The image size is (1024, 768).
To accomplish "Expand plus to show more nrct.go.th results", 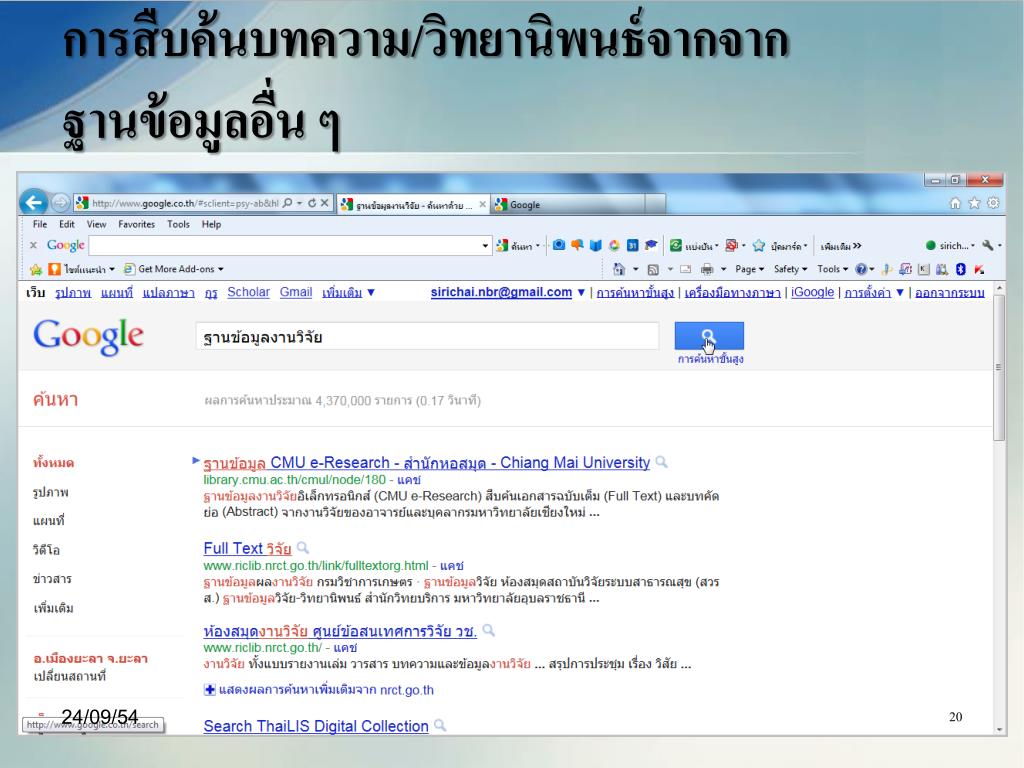I will (210, 690).
